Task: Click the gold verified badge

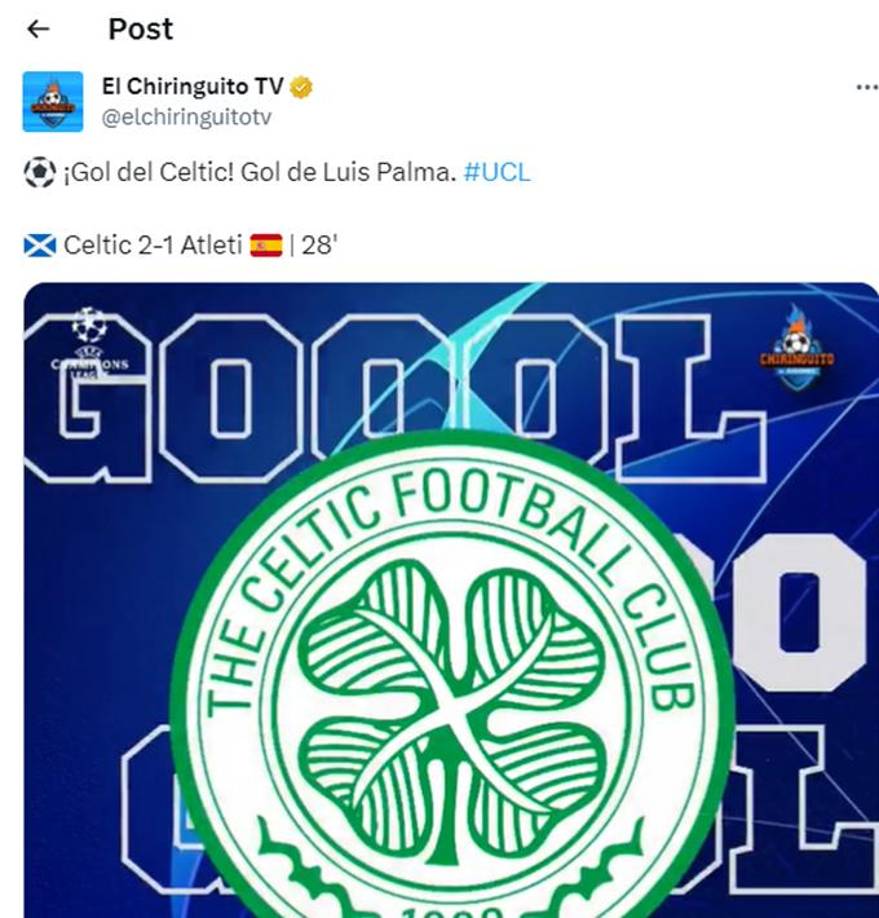Action: coord(301,87)
